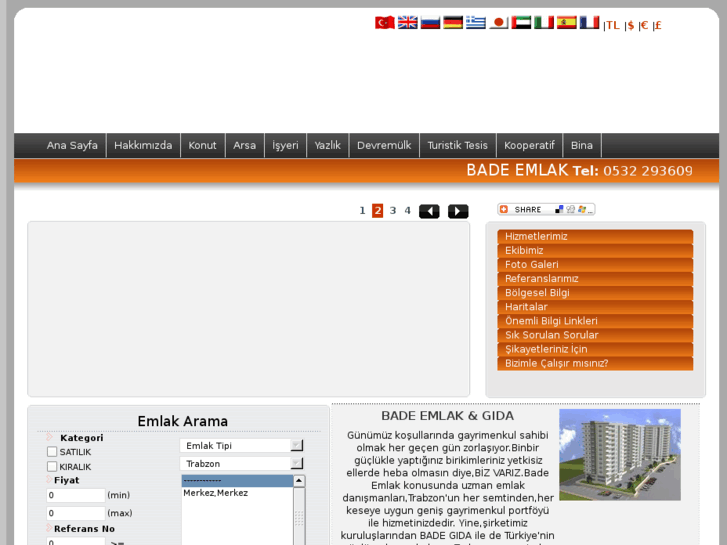
Task: Tick the KIRALIK checkbox
Action: click(52, 467)
